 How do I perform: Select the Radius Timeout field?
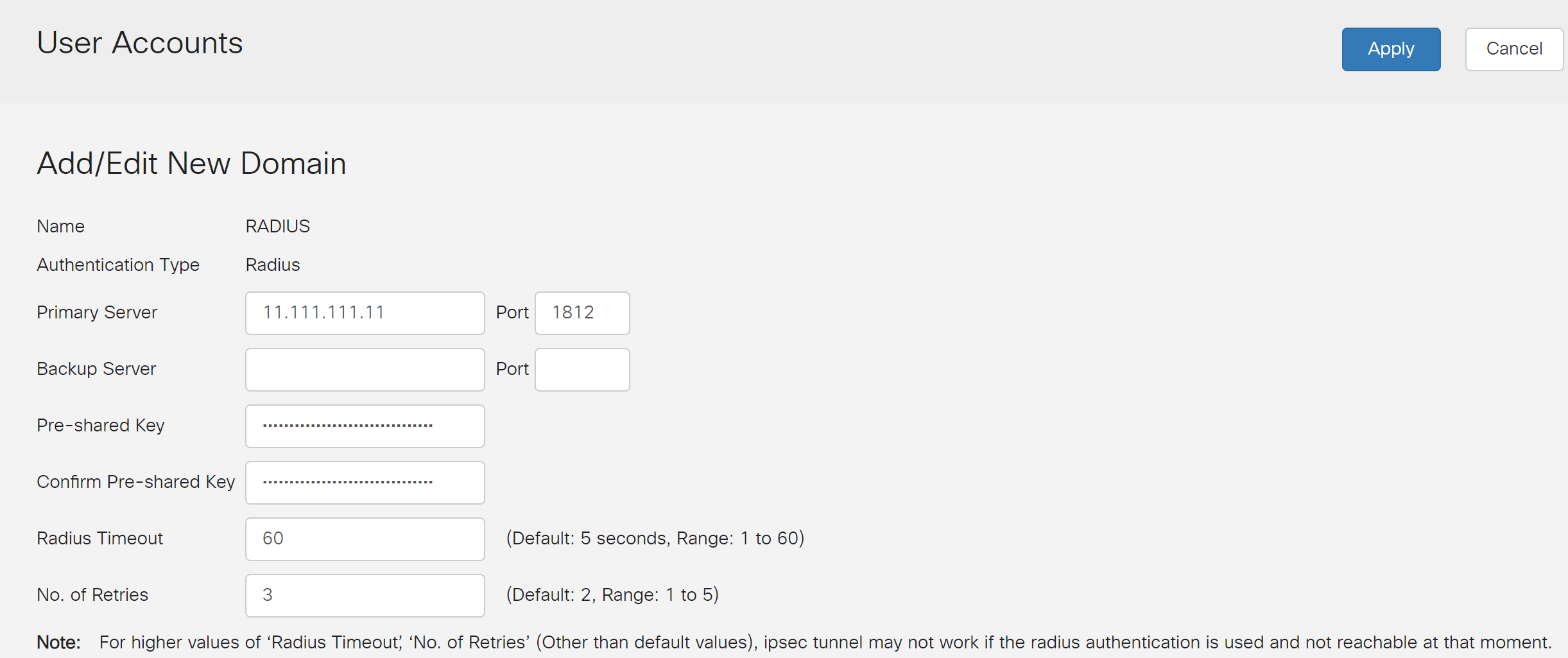click(x=365, y=539)
